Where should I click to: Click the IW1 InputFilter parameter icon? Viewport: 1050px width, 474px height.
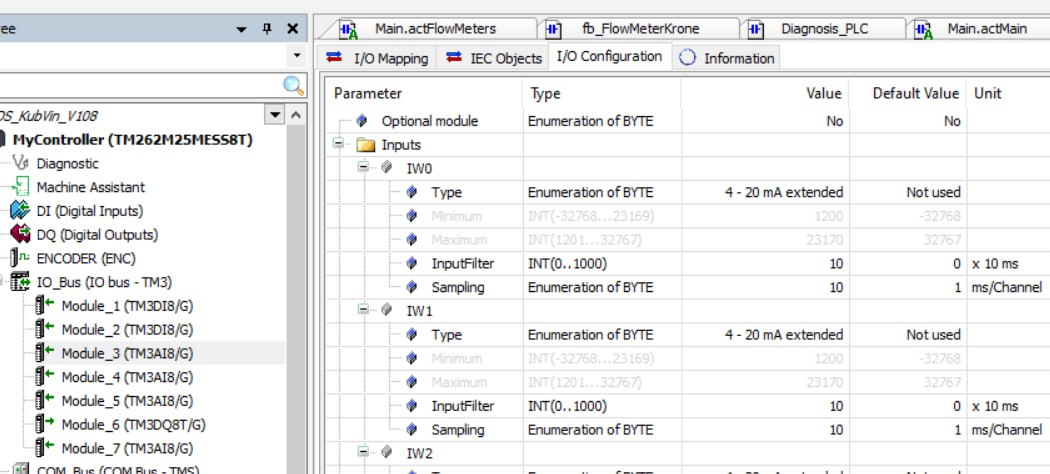(x=411, y=406)
